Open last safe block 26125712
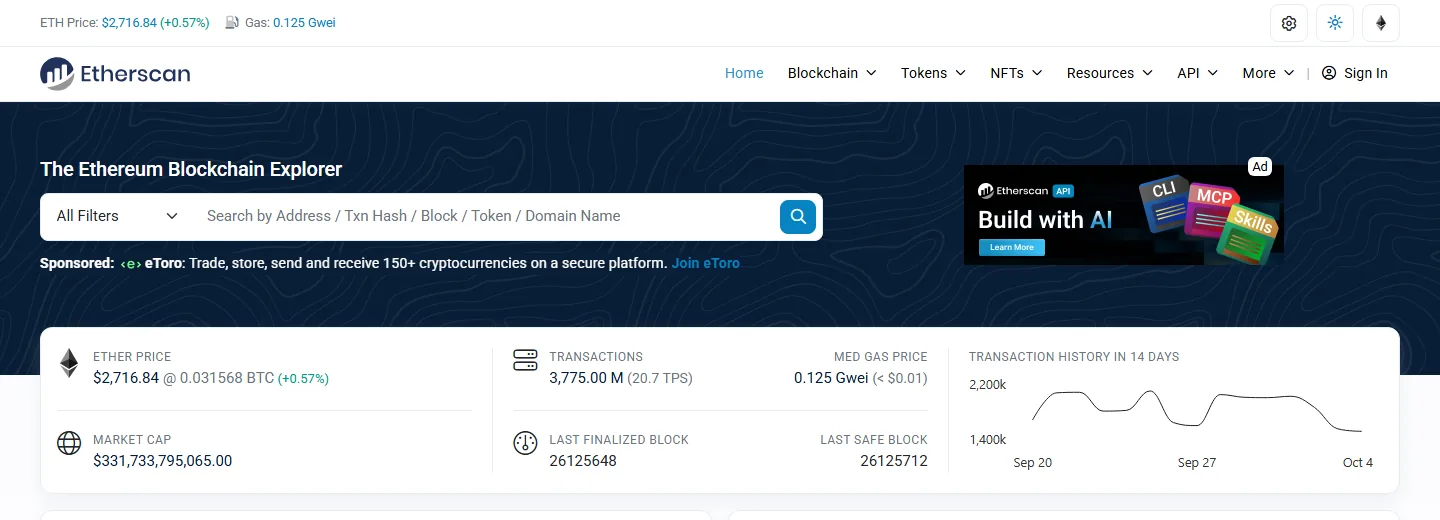1440x520 pixels. (894, 461)
